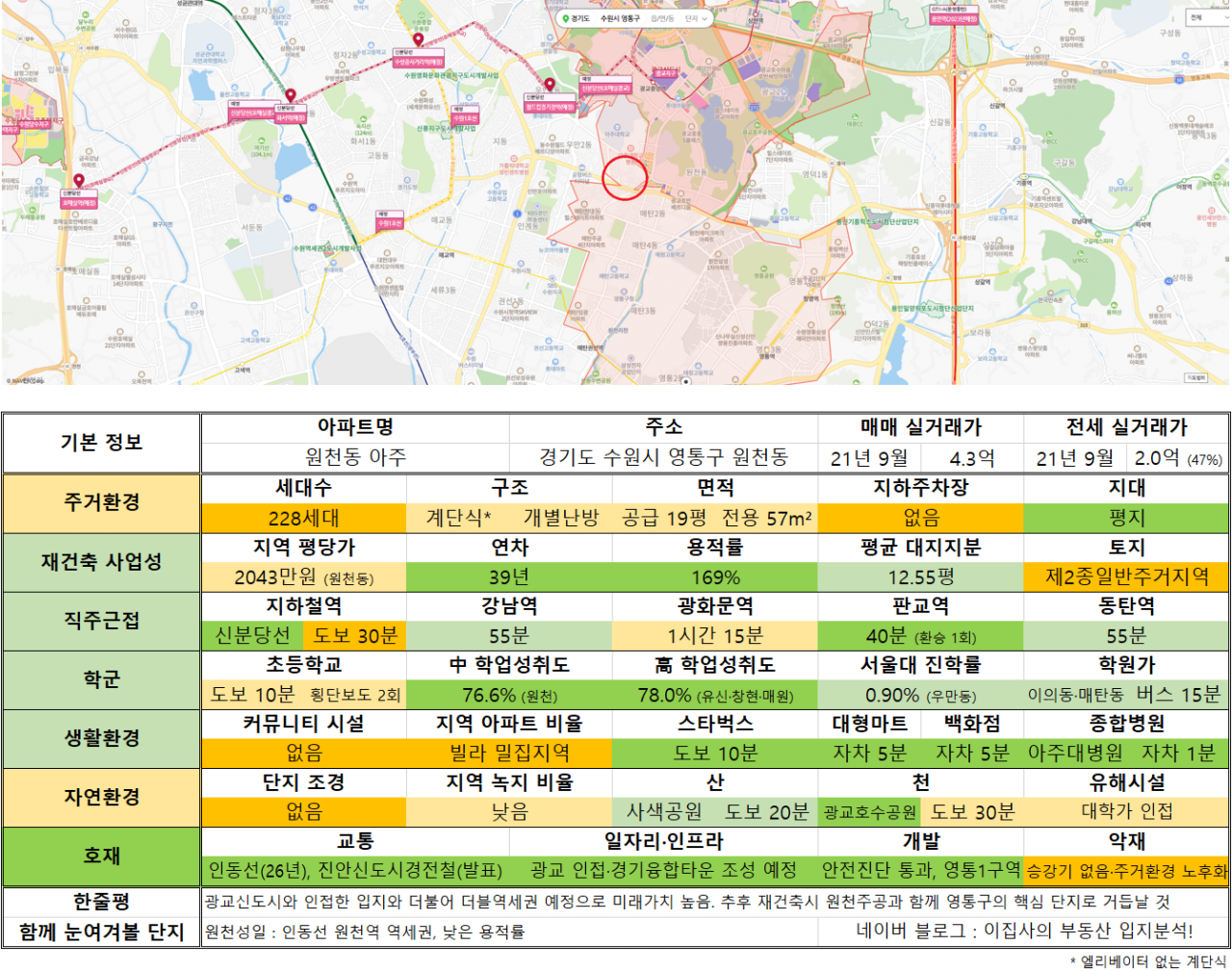Click the 40분 (환승 1회) 판교역 cell

[920, 636]
